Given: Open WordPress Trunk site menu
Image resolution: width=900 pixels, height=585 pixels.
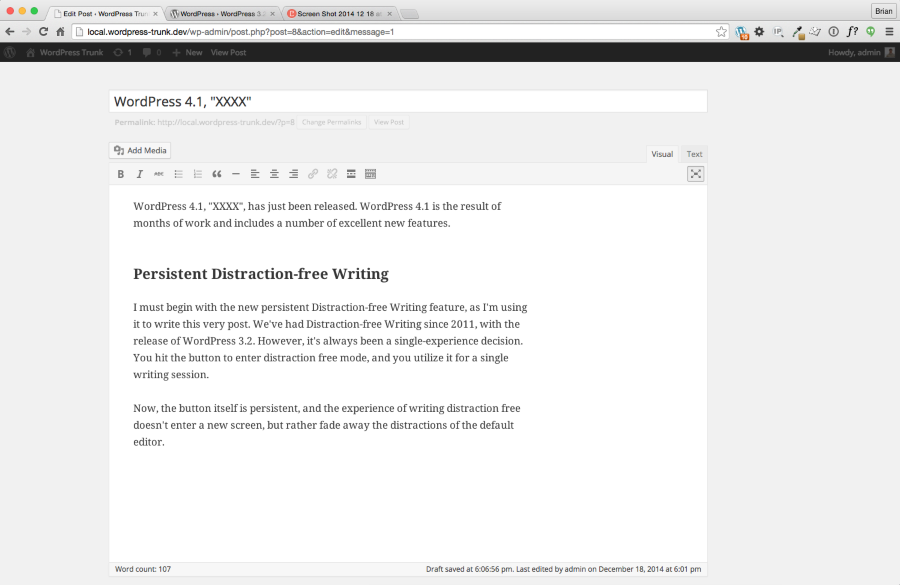Looking at the screenshot, I should click(65, 52).
